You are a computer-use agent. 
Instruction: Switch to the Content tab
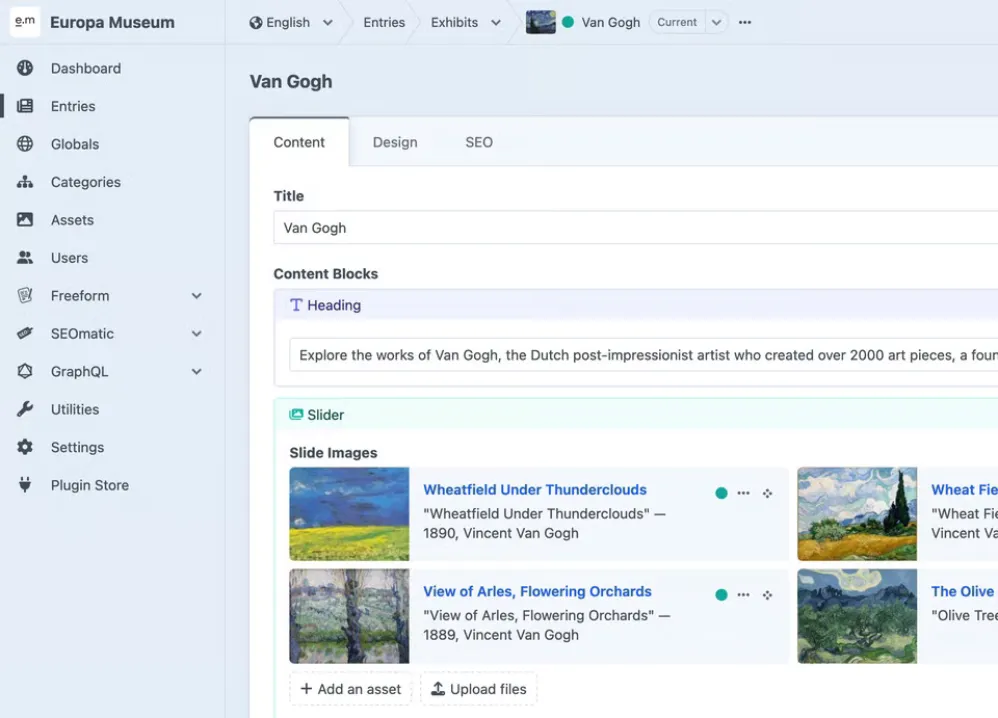pyautogui.click(x=299, y=142)
